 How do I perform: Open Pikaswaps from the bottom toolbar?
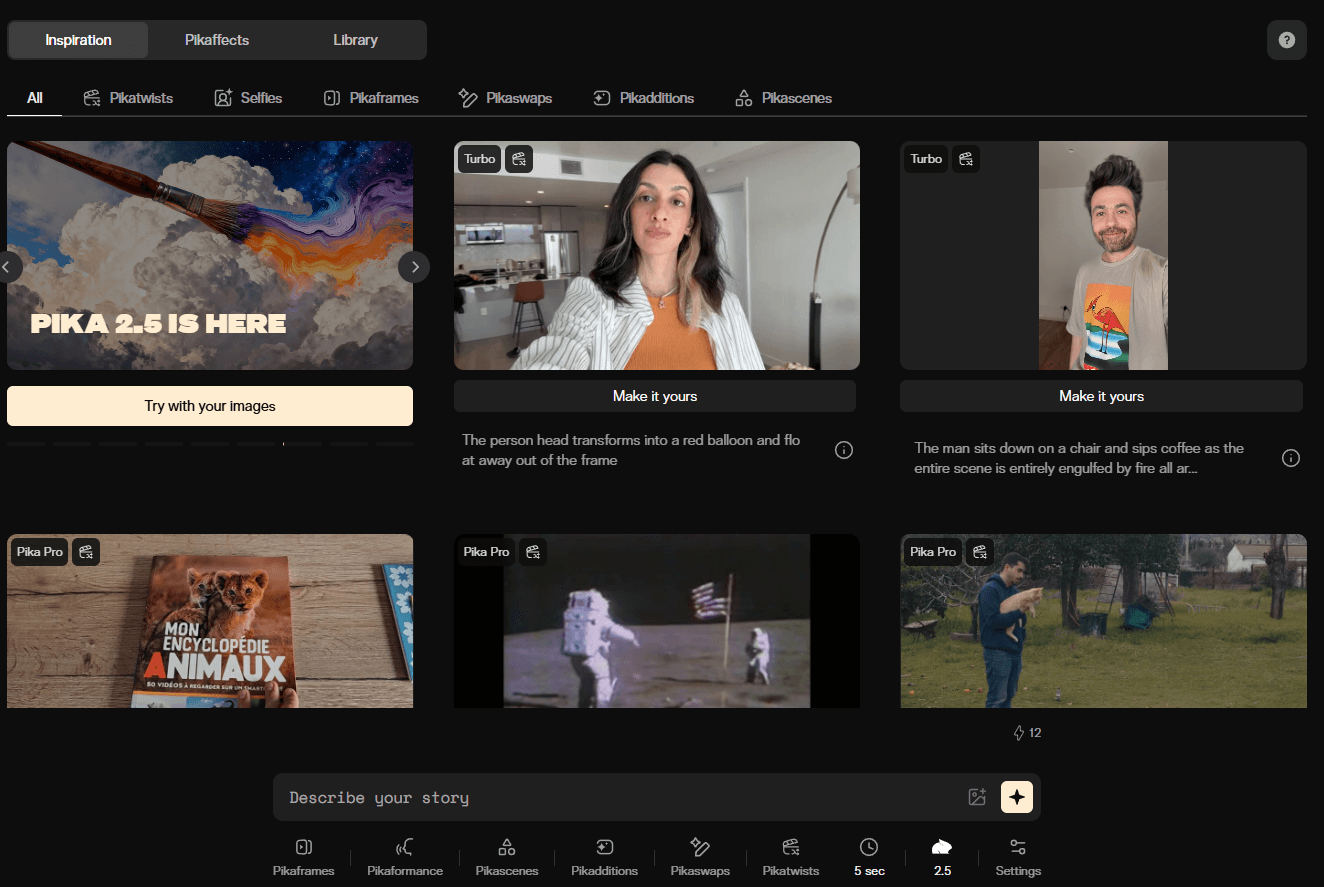tap(700, 857)
